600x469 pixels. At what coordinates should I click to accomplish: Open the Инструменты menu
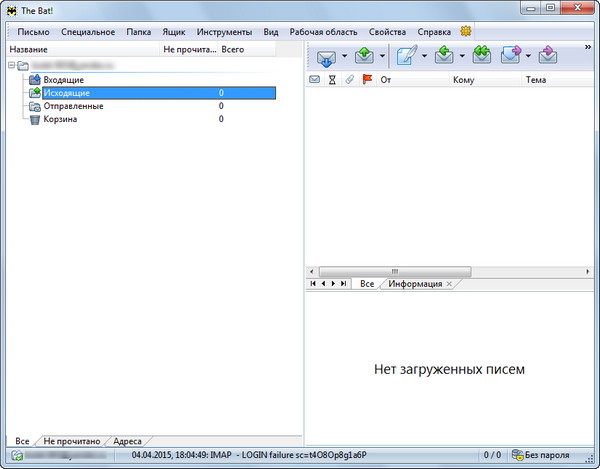tap(225, 32)
